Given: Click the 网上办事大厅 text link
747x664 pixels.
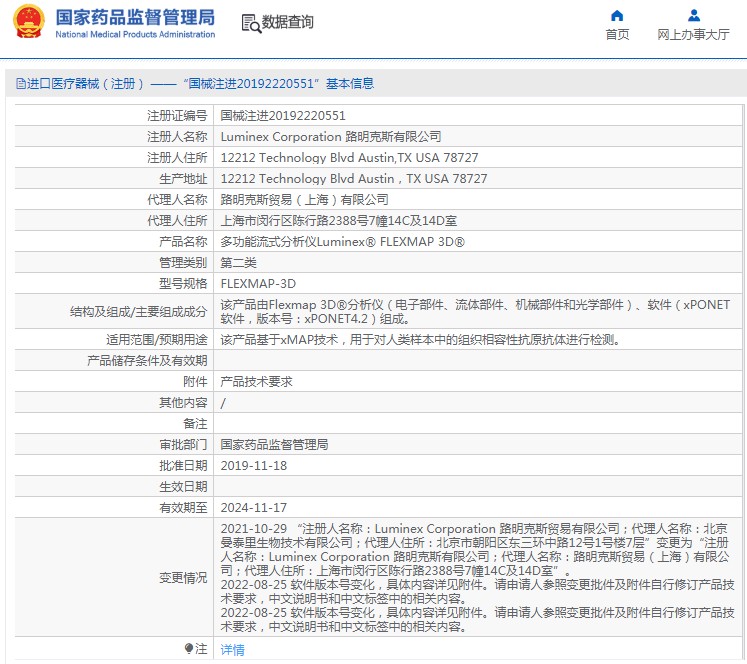Looking at the screenshot, I should 693,34.
